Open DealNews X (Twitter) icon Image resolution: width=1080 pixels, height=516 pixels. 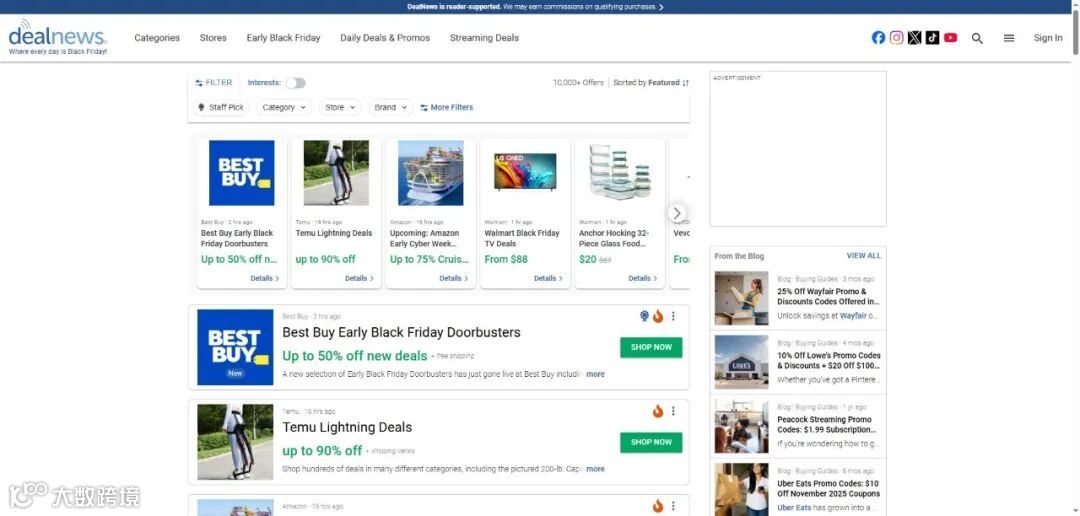point(914,38)
